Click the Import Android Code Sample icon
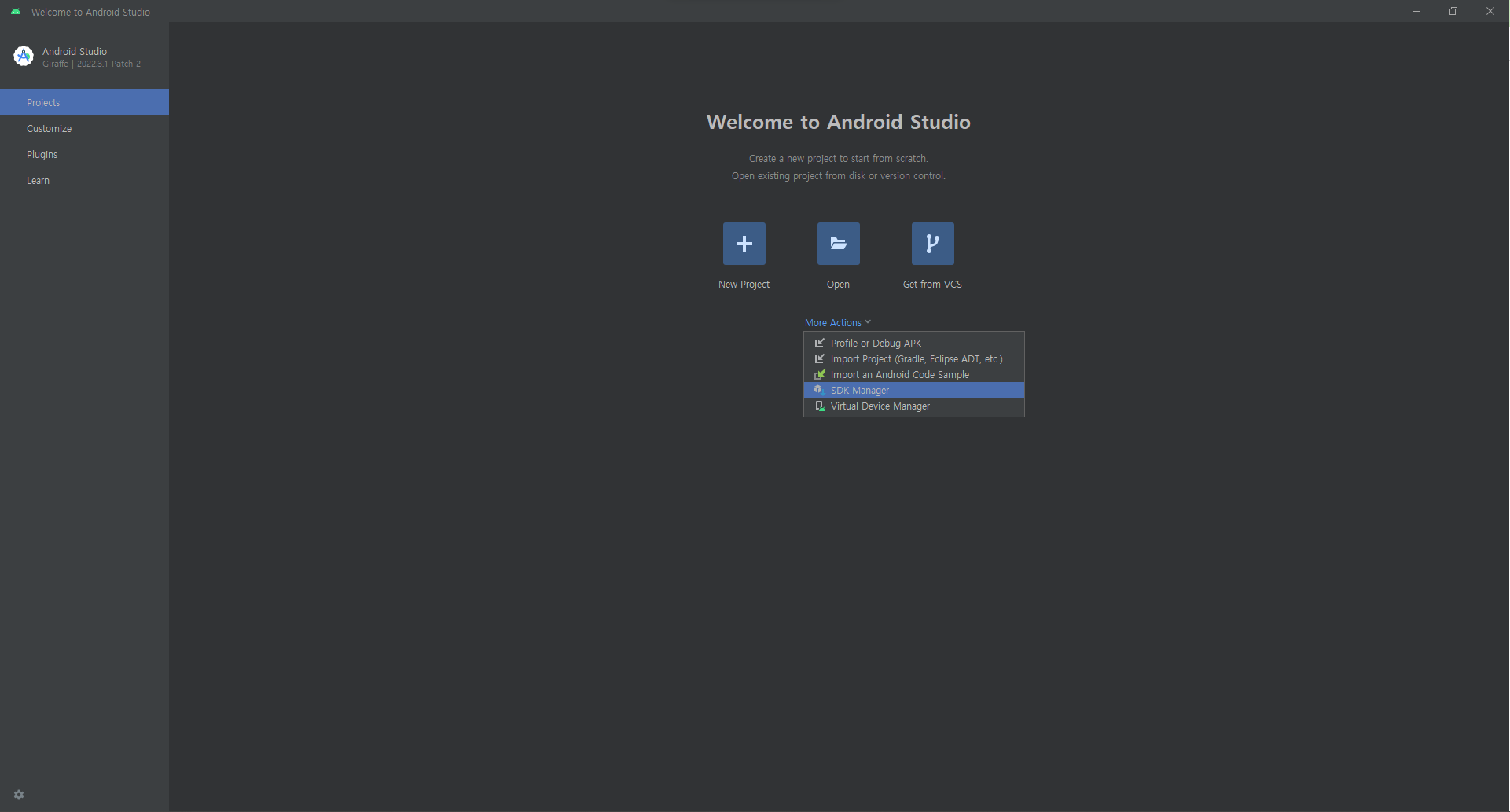1510x812 pixels. coord(819,374)
